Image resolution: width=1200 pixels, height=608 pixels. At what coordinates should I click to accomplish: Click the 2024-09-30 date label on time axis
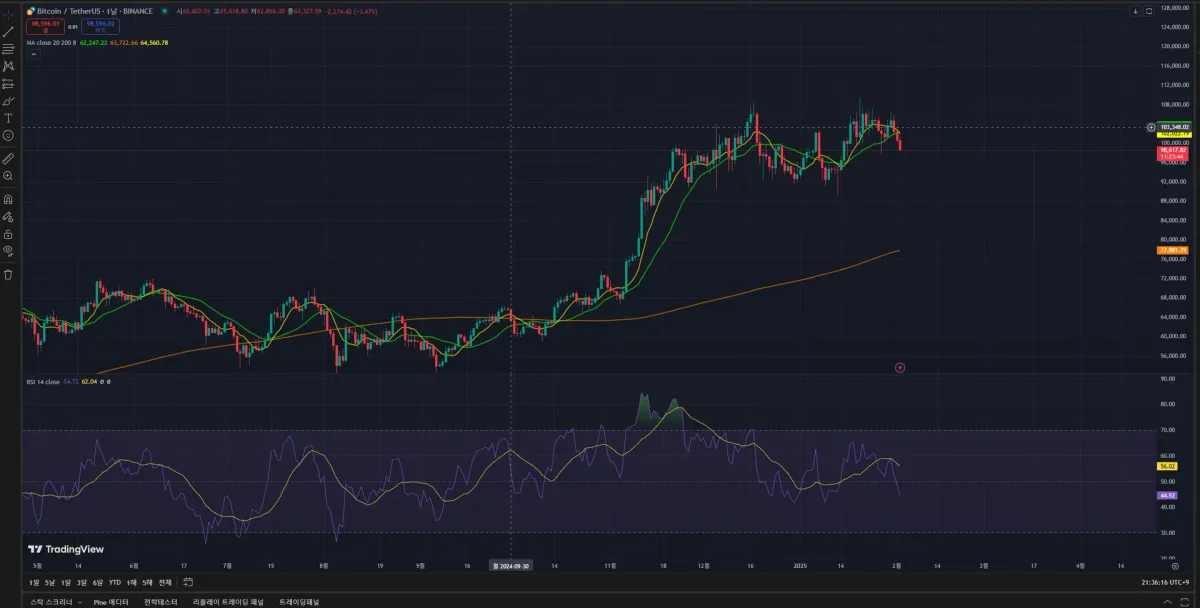pos(512,565)
